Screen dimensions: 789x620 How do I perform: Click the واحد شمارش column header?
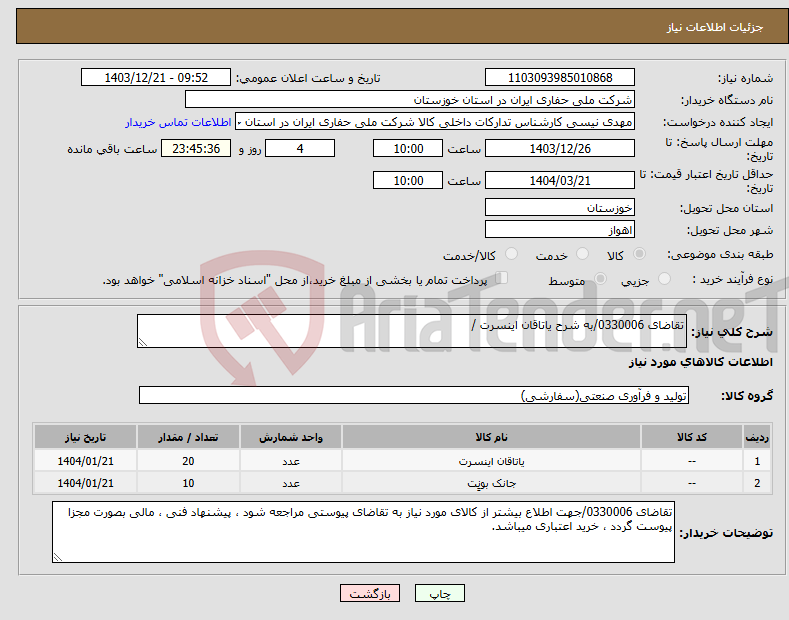pyautogui.click(x=291, y=437)
